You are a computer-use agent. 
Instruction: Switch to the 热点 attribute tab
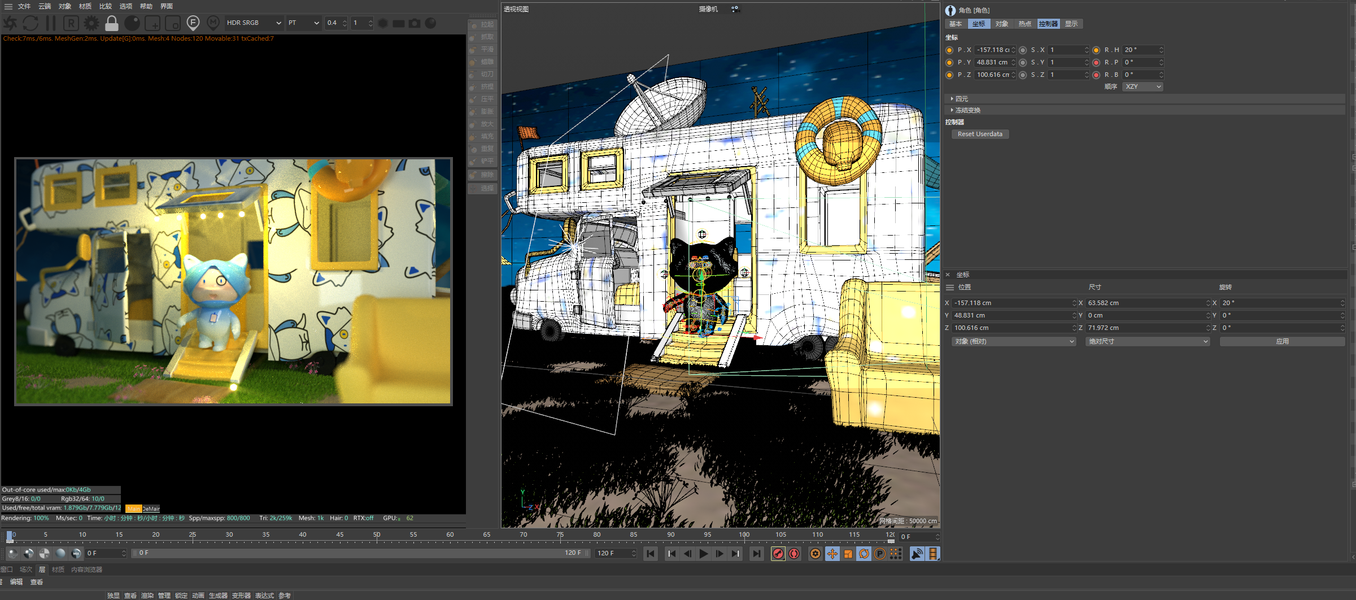click(1025, 23)
